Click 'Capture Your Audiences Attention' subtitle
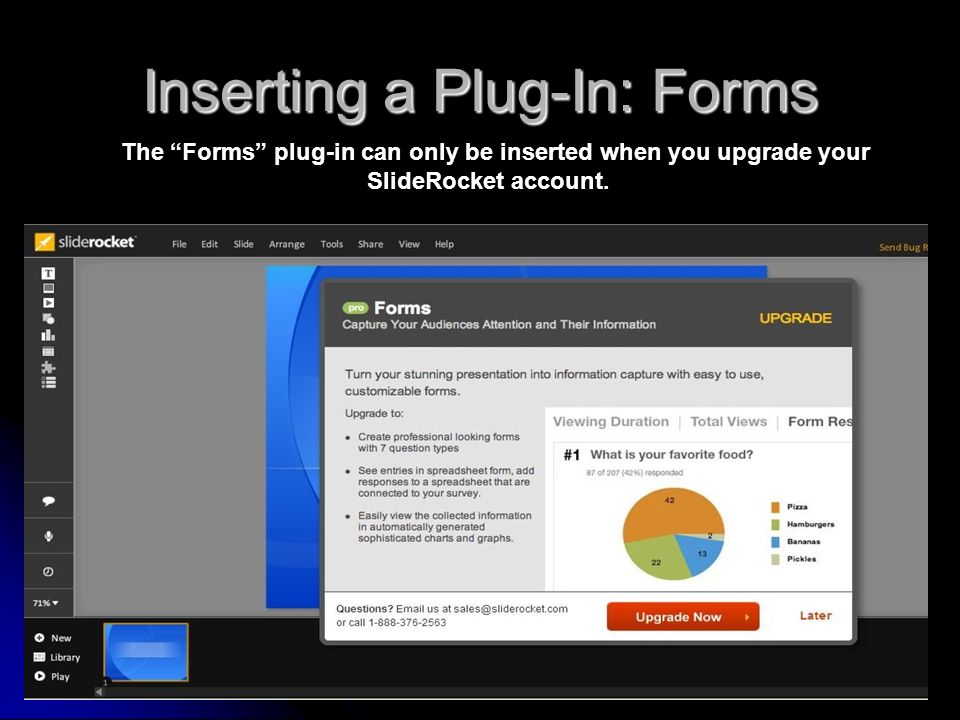Screen dimensions: 960x720 499,324
